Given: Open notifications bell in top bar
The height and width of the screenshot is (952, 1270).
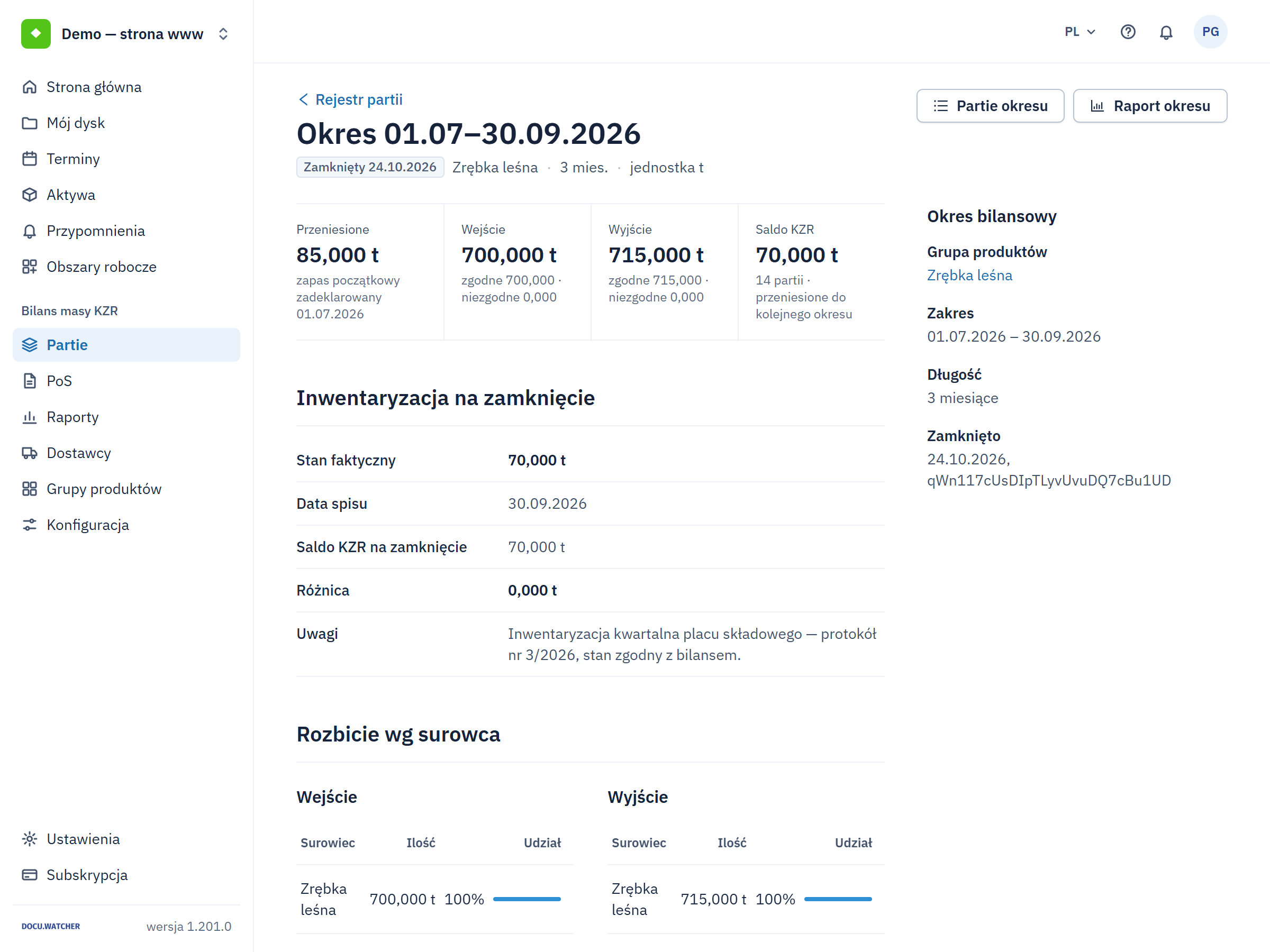Looking at the screenshot, I should (1166, 32).
